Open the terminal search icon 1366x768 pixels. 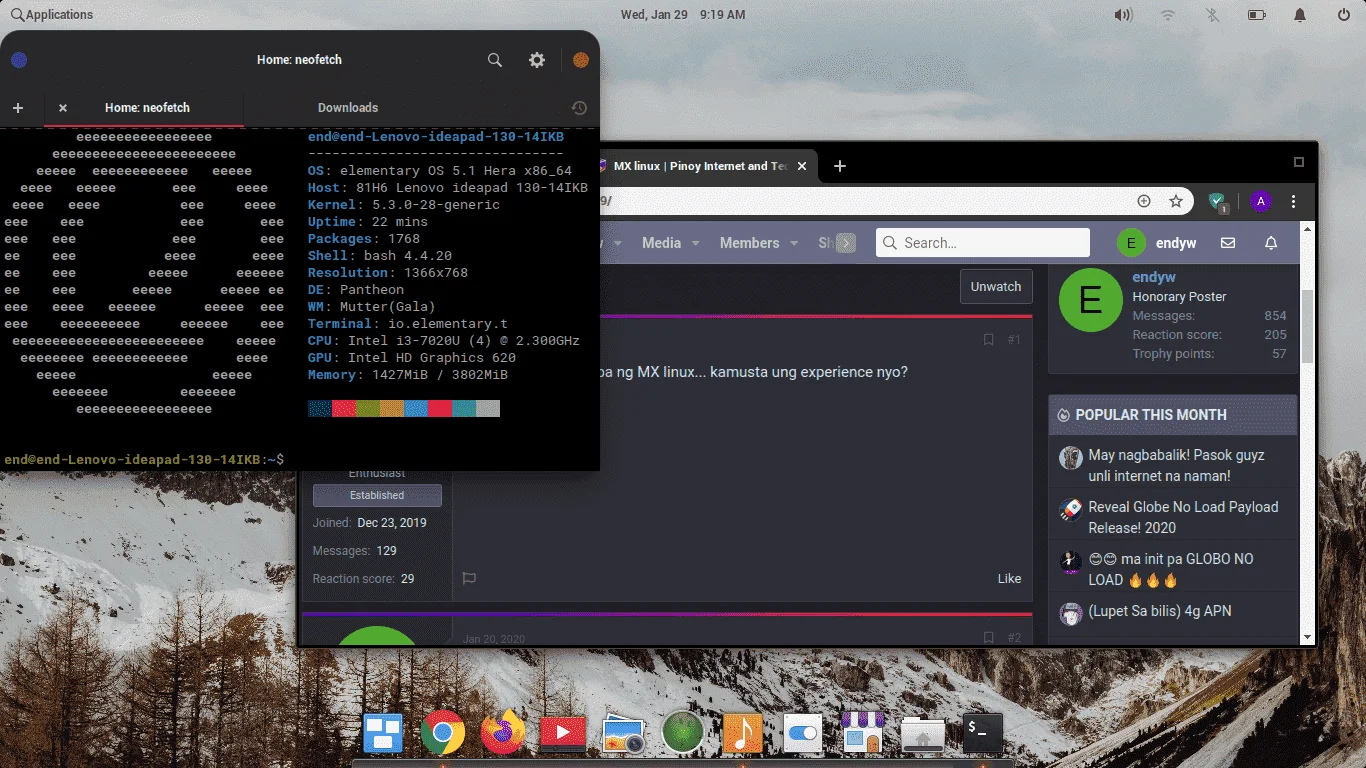pos(494,60)
